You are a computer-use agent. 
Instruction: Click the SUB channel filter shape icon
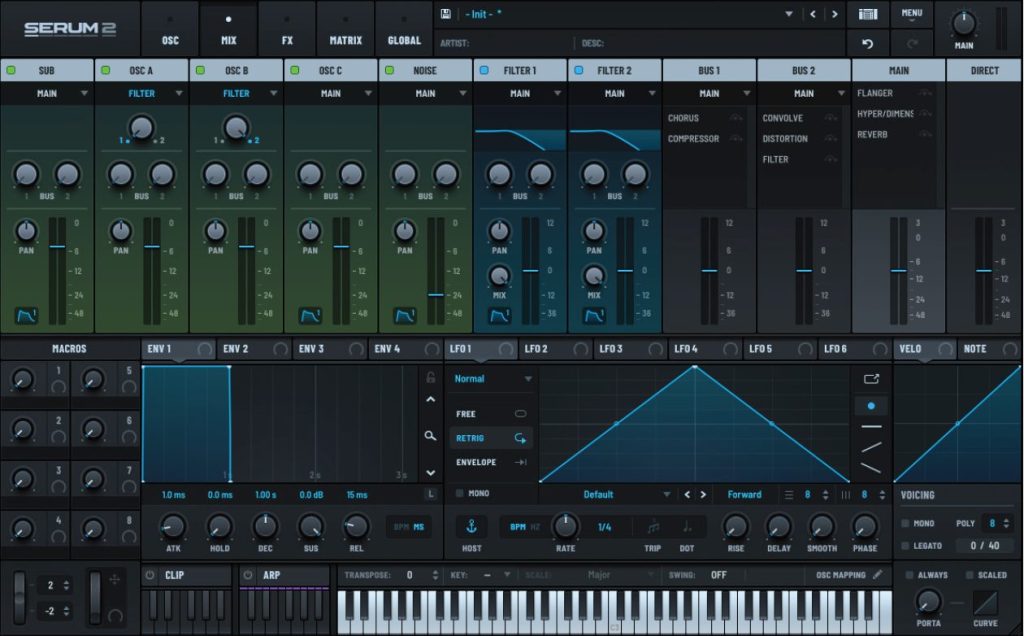click(x=26, y=316)
